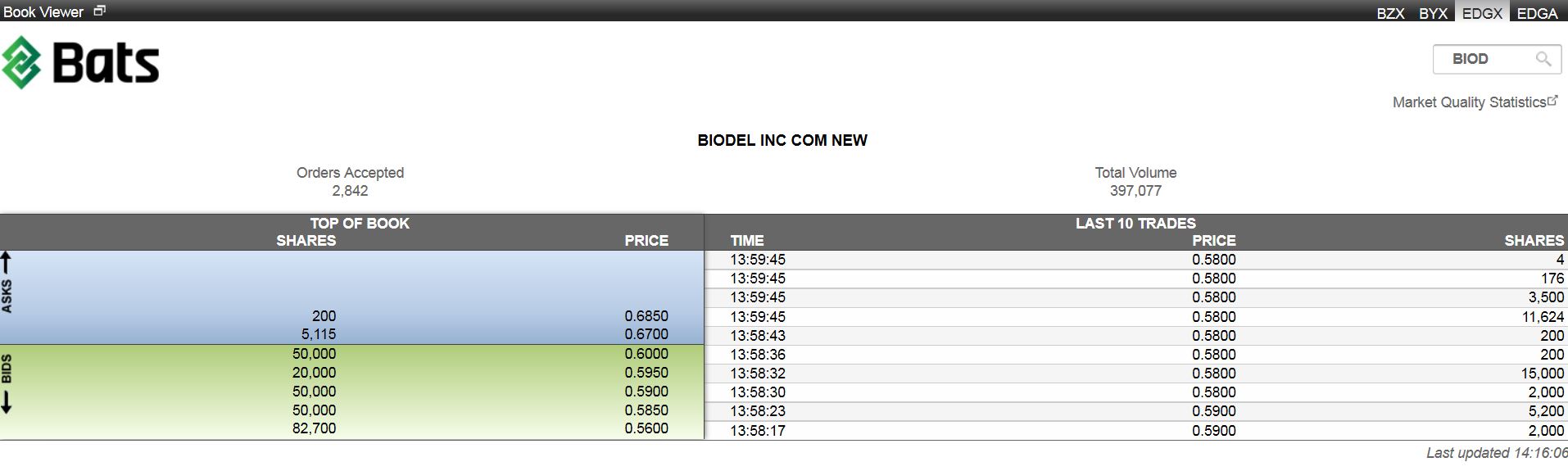Select the EDGX exchange tab
1568x471 pixels.
(x=1482, y=13)
